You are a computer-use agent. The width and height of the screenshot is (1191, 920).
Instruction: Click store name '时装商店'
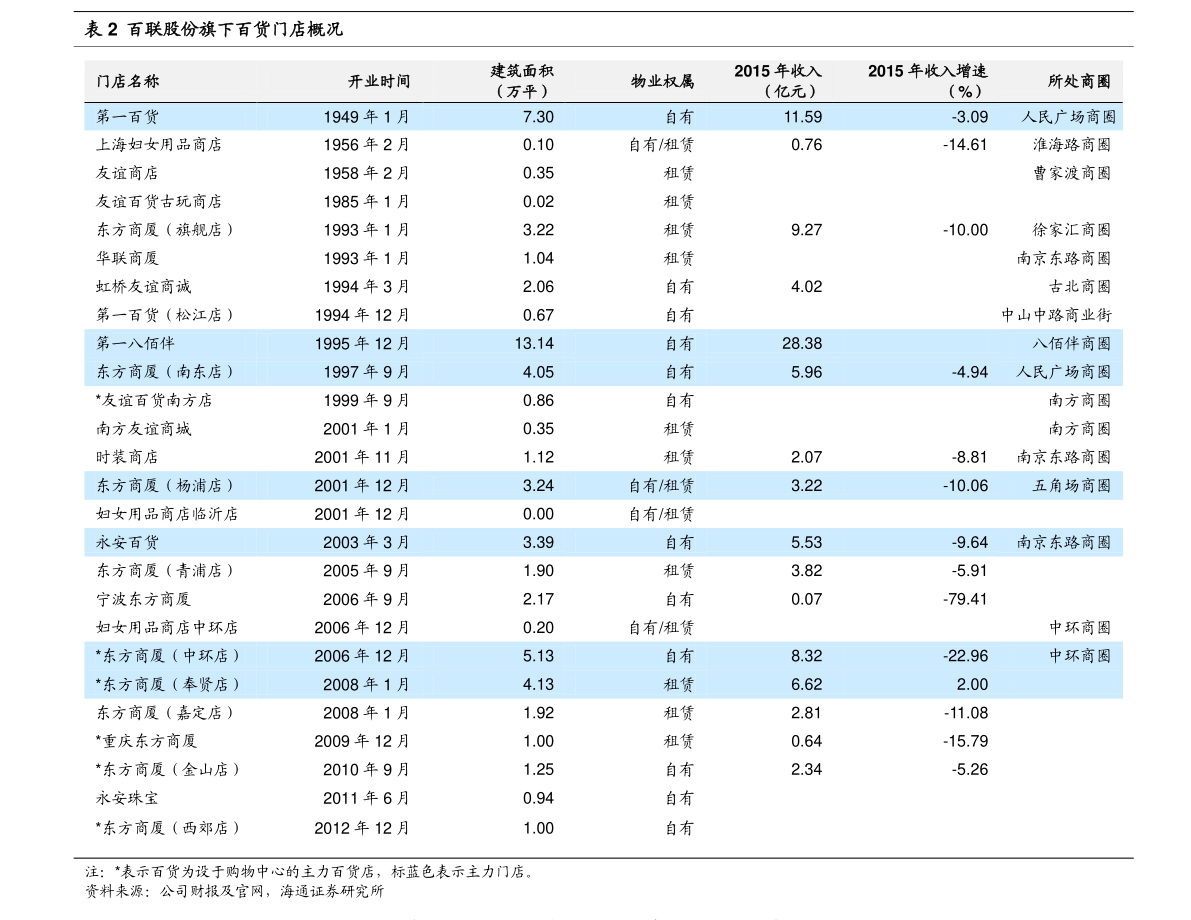pyautogui.click(x=127, y=457)
